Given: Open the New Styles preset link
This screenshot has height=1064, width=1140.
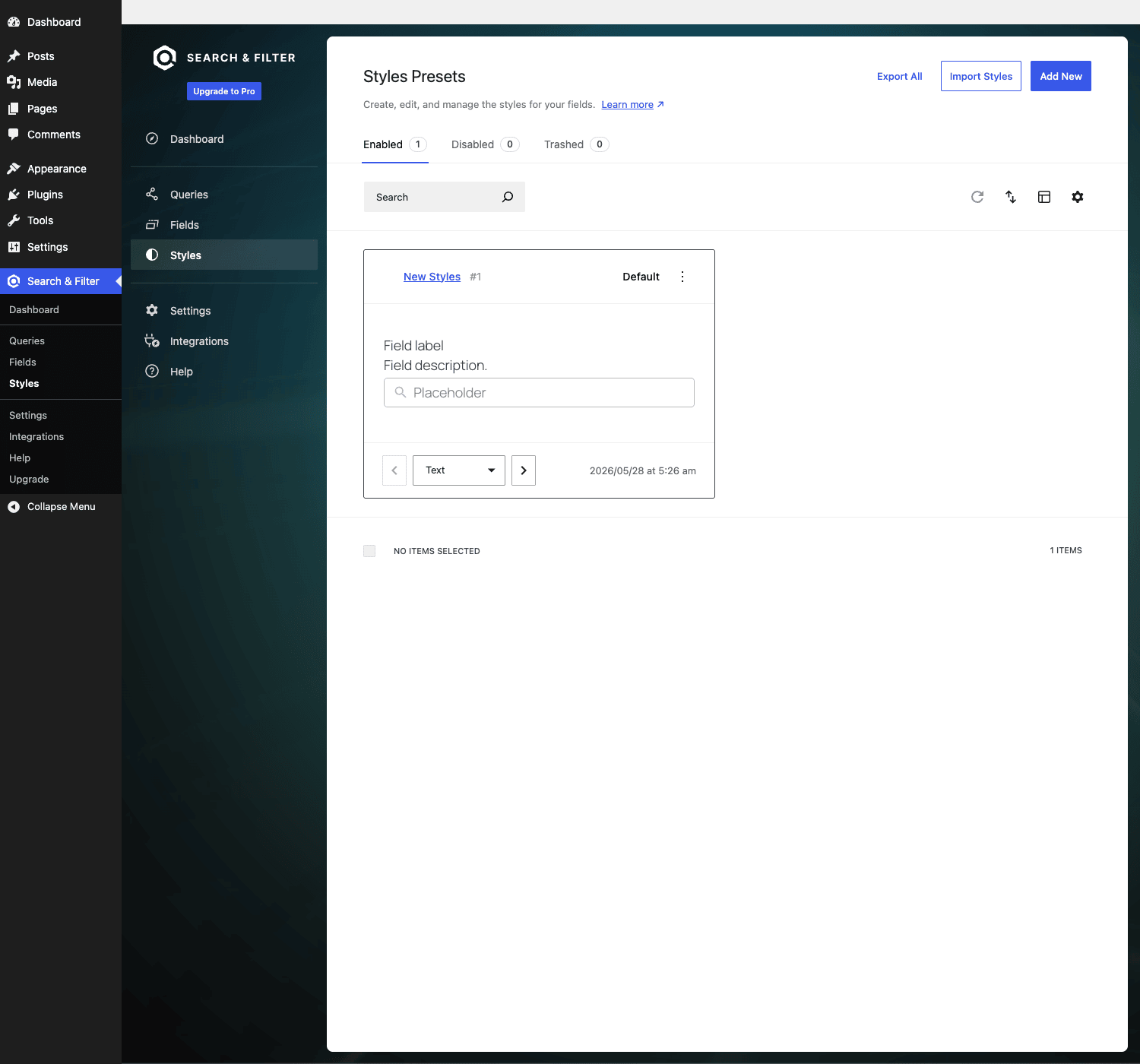Looking at the screenshot, I should pos(432,277).
